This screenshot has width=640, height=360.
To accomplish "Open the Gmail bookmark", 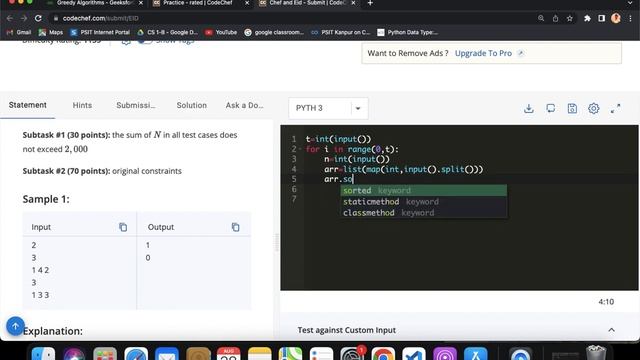I will pyautogui.click(x=19, y=32).
